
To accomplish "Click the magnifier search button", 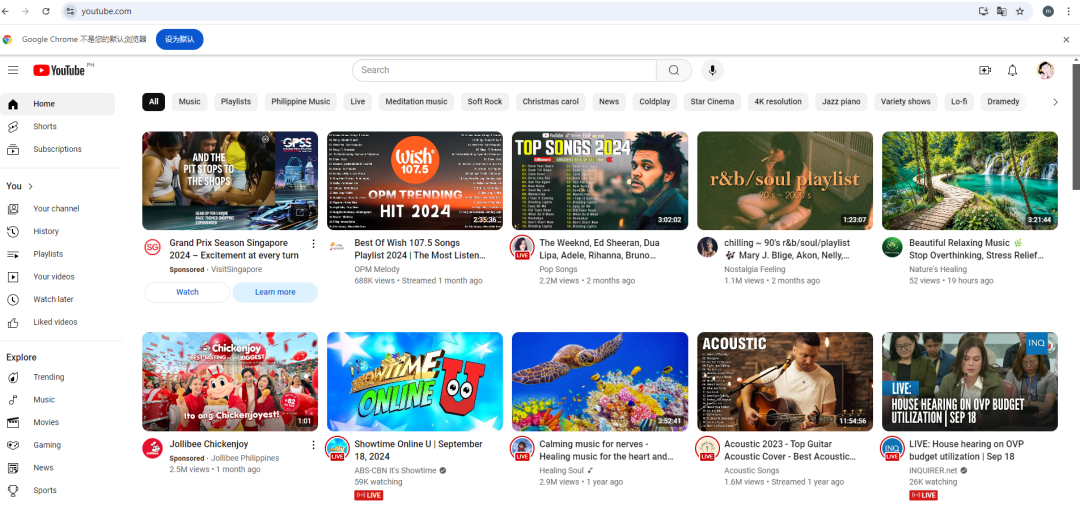I will click(x=674, y=70).
